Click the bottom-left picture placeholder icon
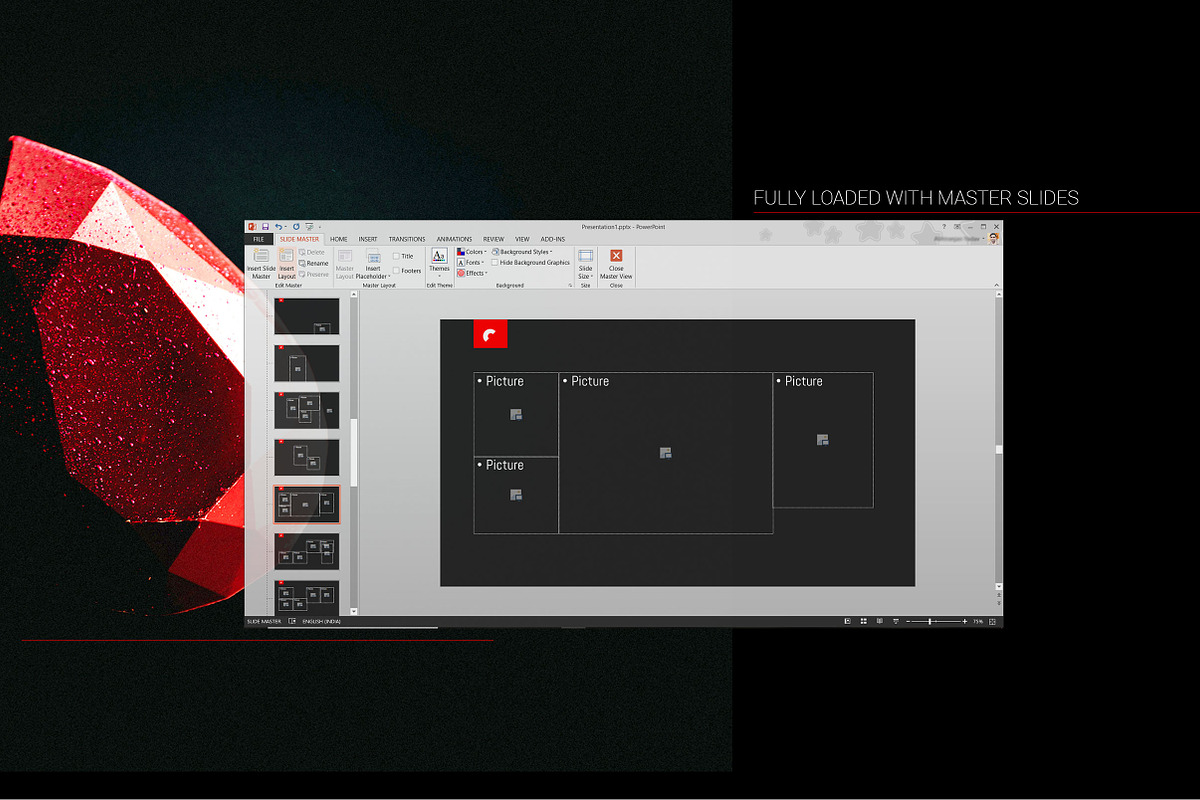Viewport: 1200px width, 800px height. [516, 495]
